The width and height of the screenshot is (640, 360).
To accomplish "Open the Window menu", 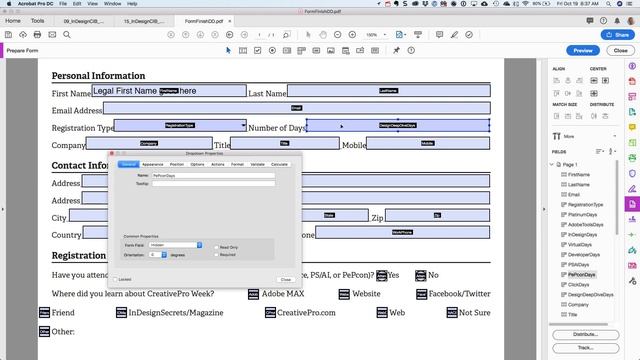I will tap(112, 4).
